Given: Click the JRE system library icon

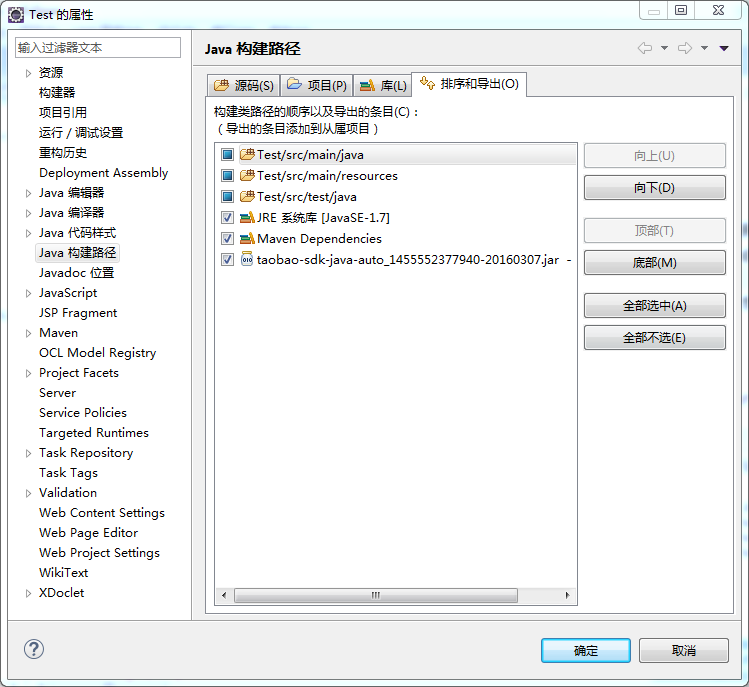Looking at the screenshot, I should click(247, 217).
